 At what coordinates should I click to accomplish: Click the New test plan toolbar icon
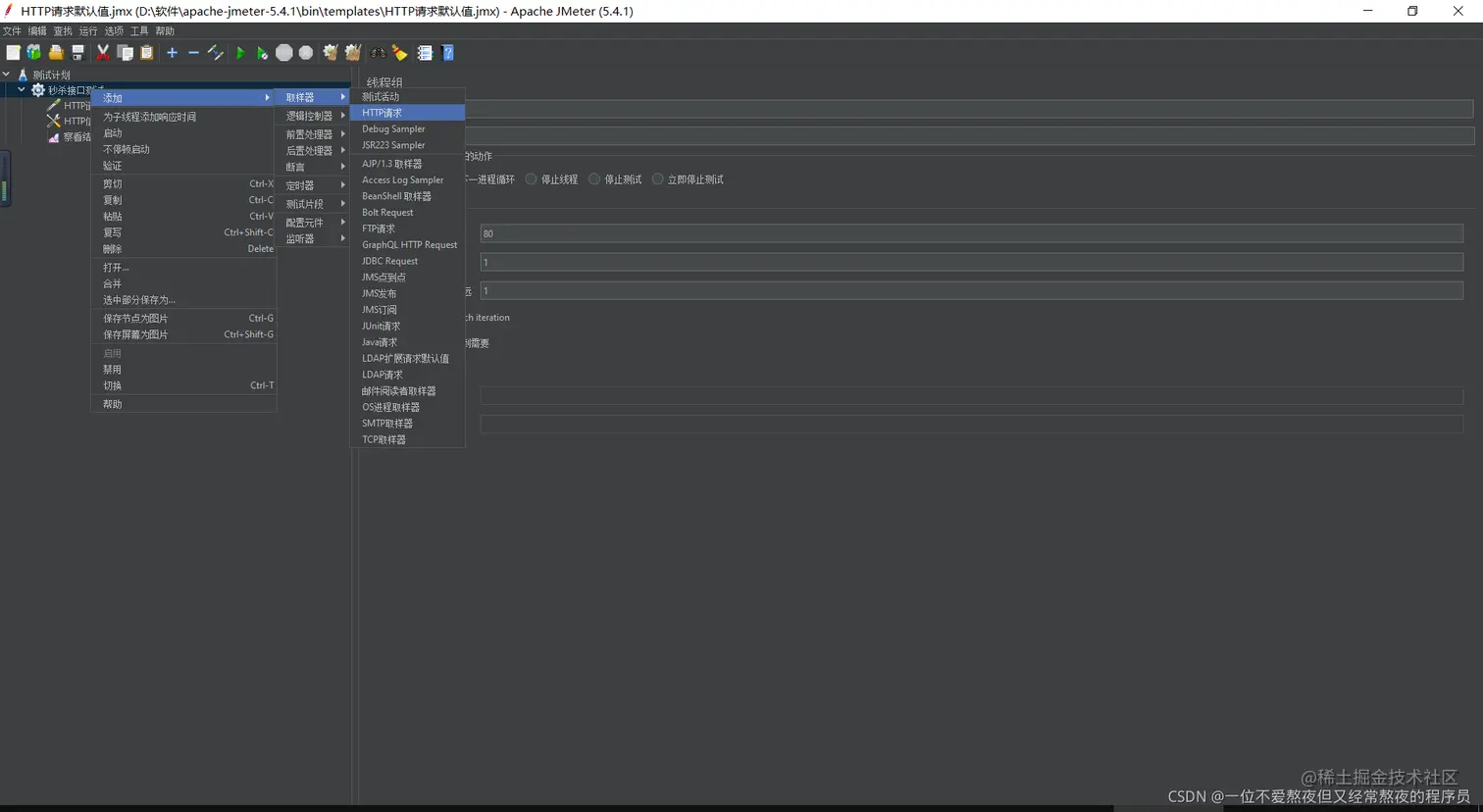pos(13,53)
